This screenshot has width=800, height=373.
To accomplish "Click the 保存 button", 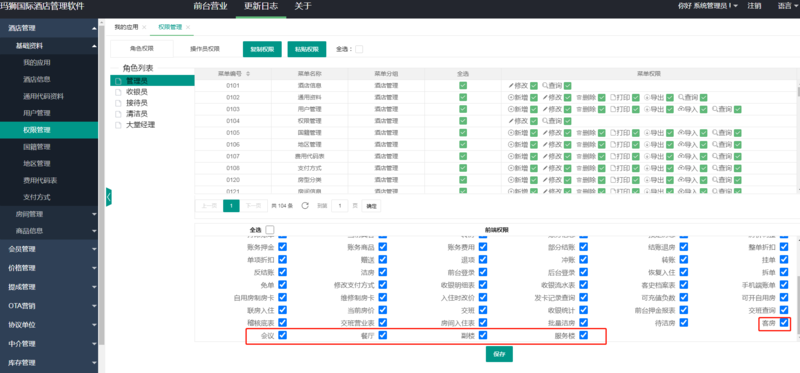I will (499, 354).
